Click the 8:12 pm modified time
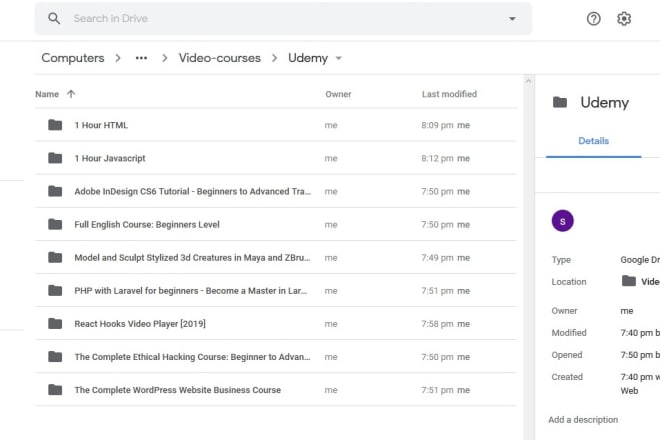The height and width of the screenshot is (440, 660). (437, 158)
